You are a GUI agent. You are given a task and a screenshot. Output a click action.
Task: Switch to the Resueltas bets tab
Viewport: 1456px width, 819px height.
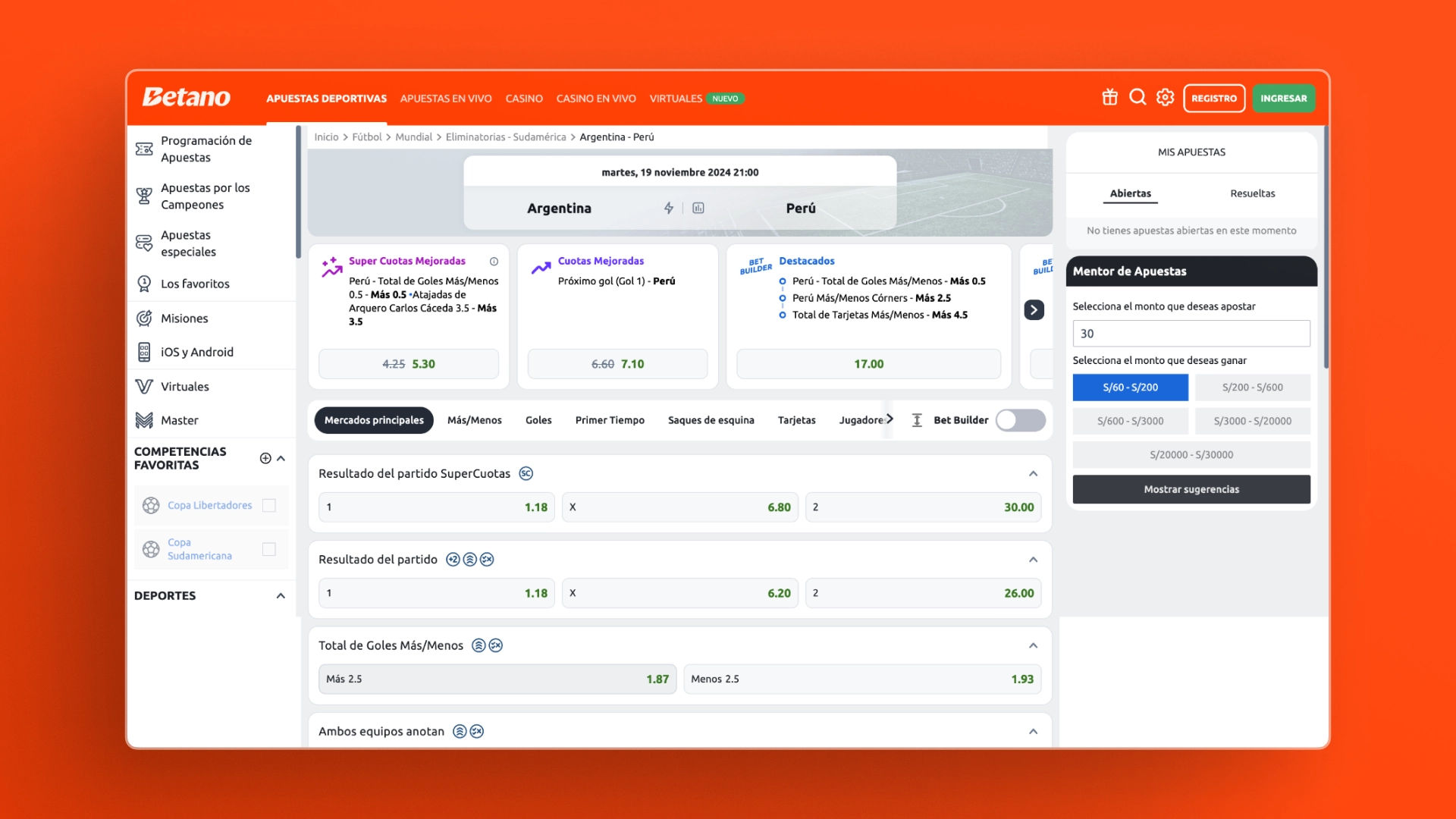coord(1253,193)
